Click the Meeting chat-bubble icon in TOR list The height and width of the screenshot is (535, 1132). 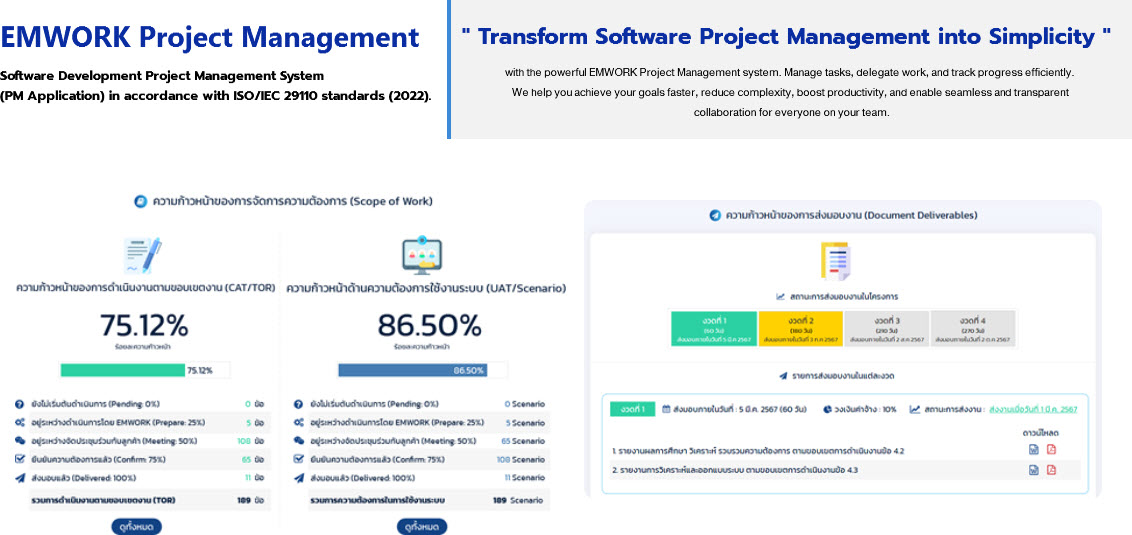20,440
